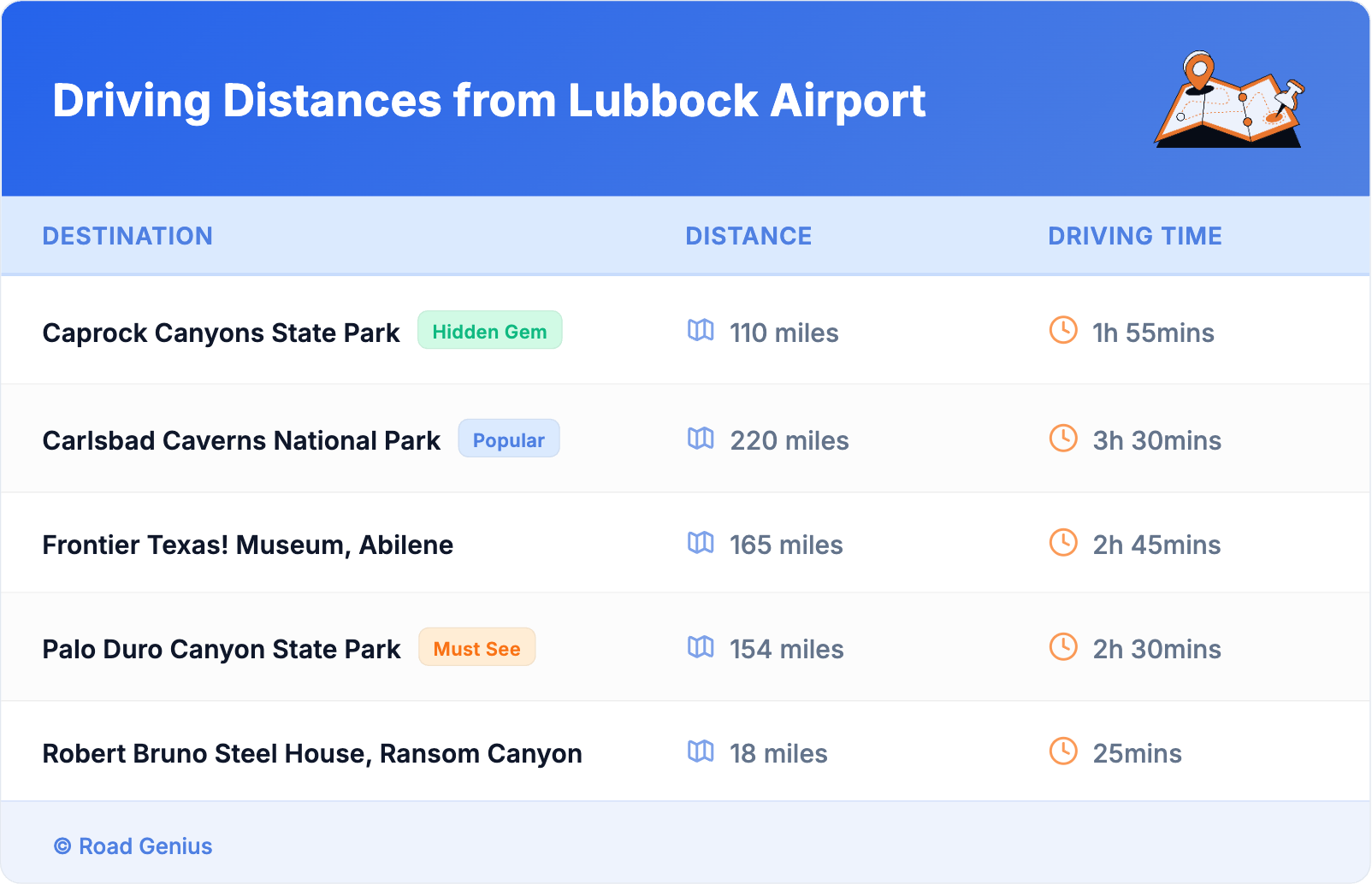The image size is (1372, 884).
Task: Open the DRIVING TIME column header
Action: pos(1135,236)
